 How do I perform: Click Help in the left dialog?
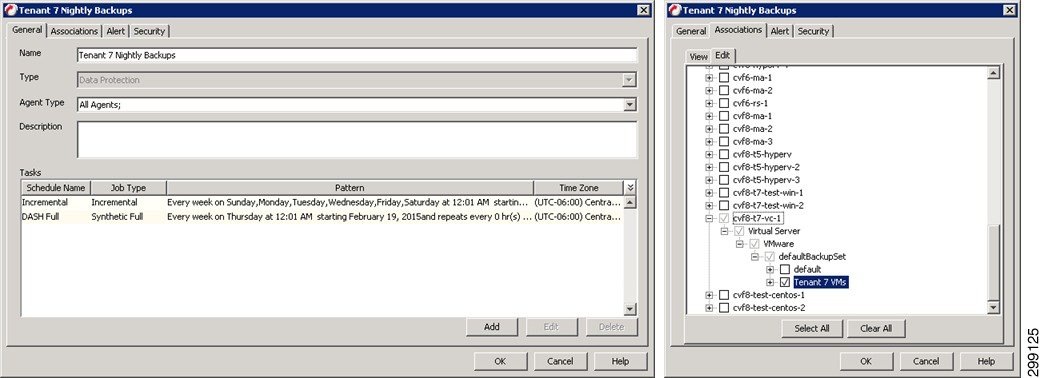tap(621, 361)
